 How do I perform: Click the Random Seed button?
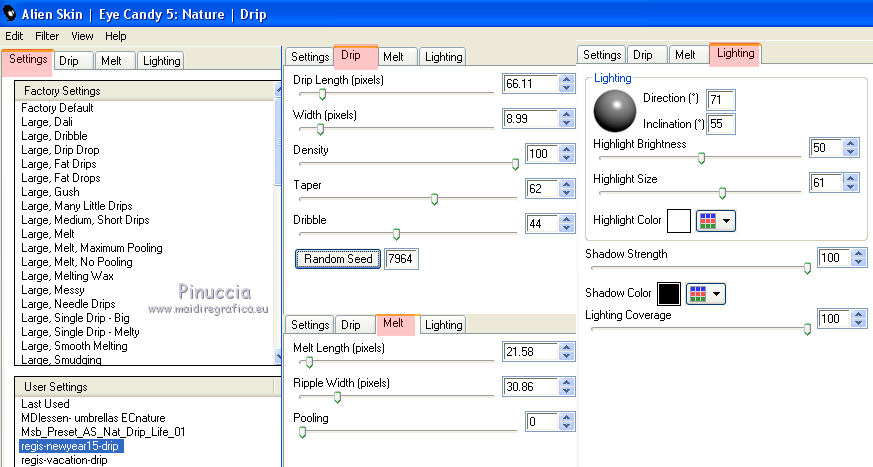tap(338, 259)
